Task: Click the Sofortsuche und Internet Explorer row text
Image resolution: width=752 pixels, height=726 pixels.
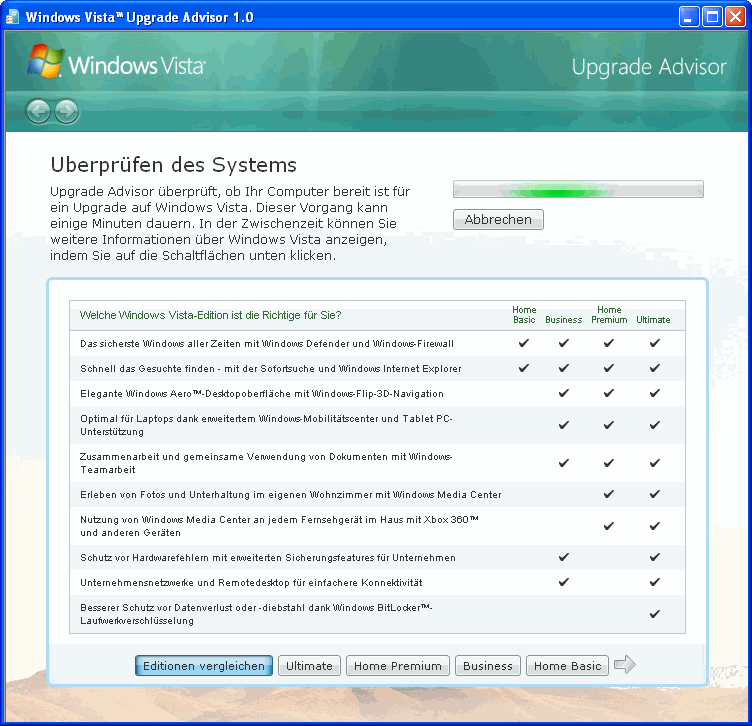Action: 270,368
